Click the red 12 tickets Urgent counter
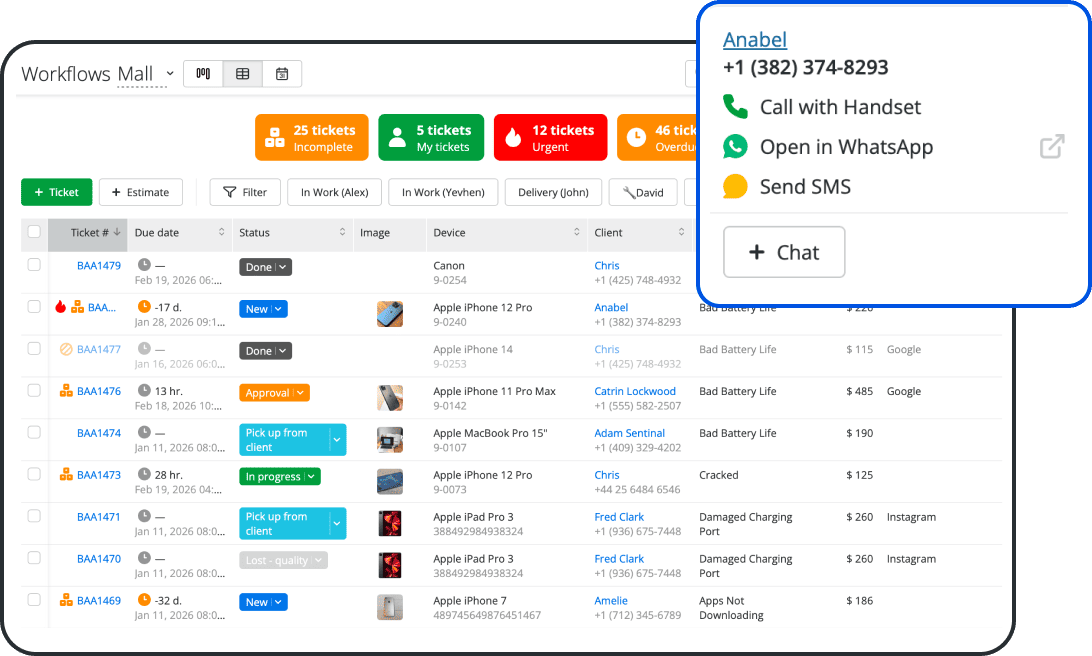Image resolution: width=1092 pixels, height=656 pixels. pyautogui.click(x=550, y=136)
